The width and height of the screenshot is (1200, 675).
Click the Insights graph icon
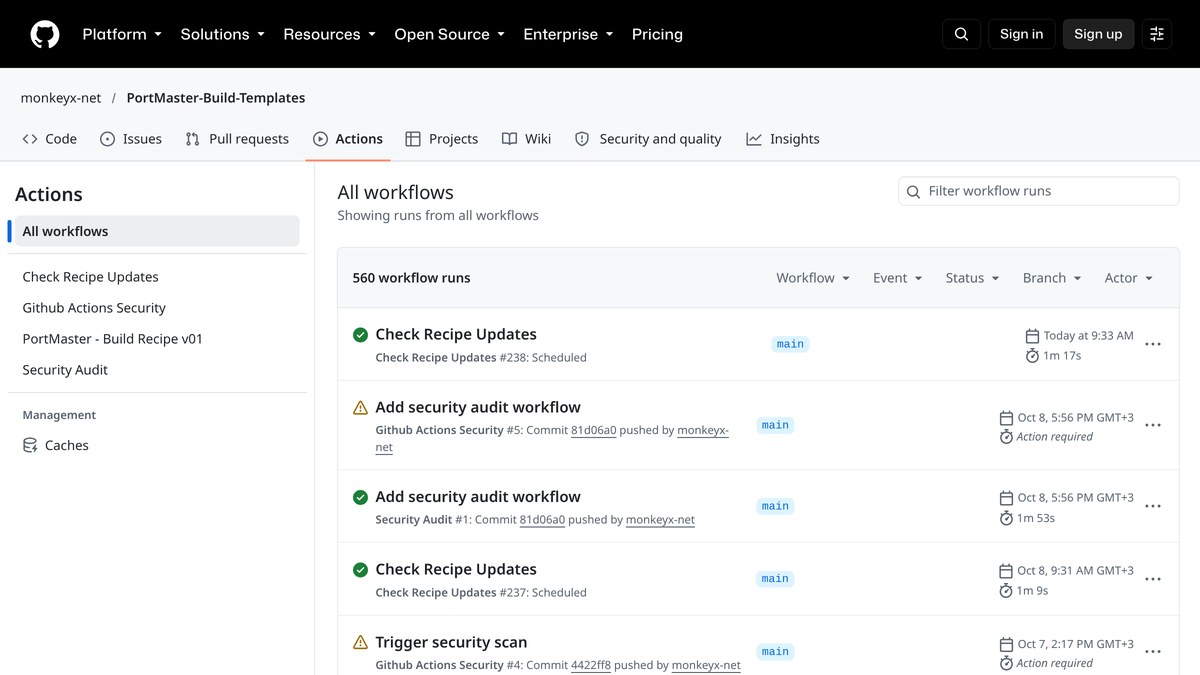tap(754, 139)
